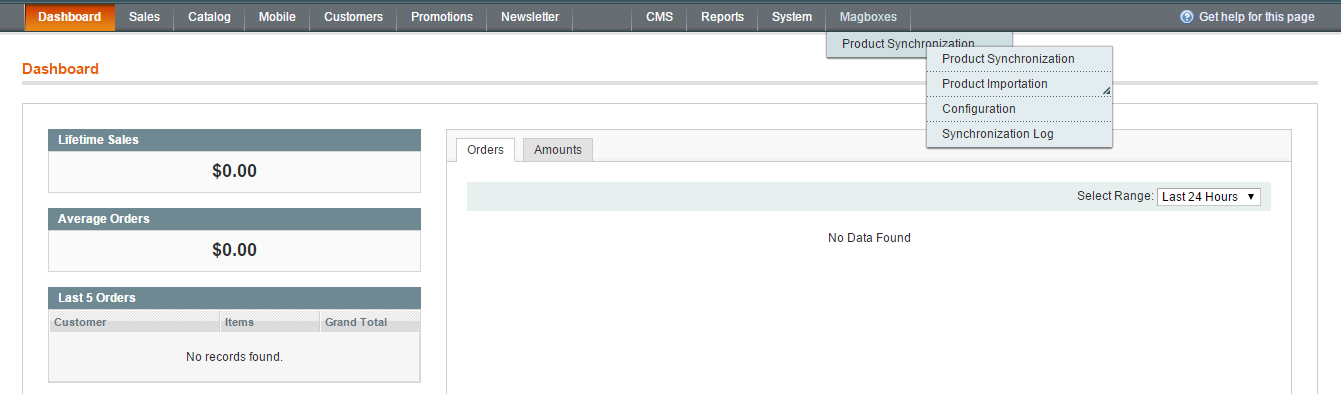Open the Sales menu

coord(144,17)
